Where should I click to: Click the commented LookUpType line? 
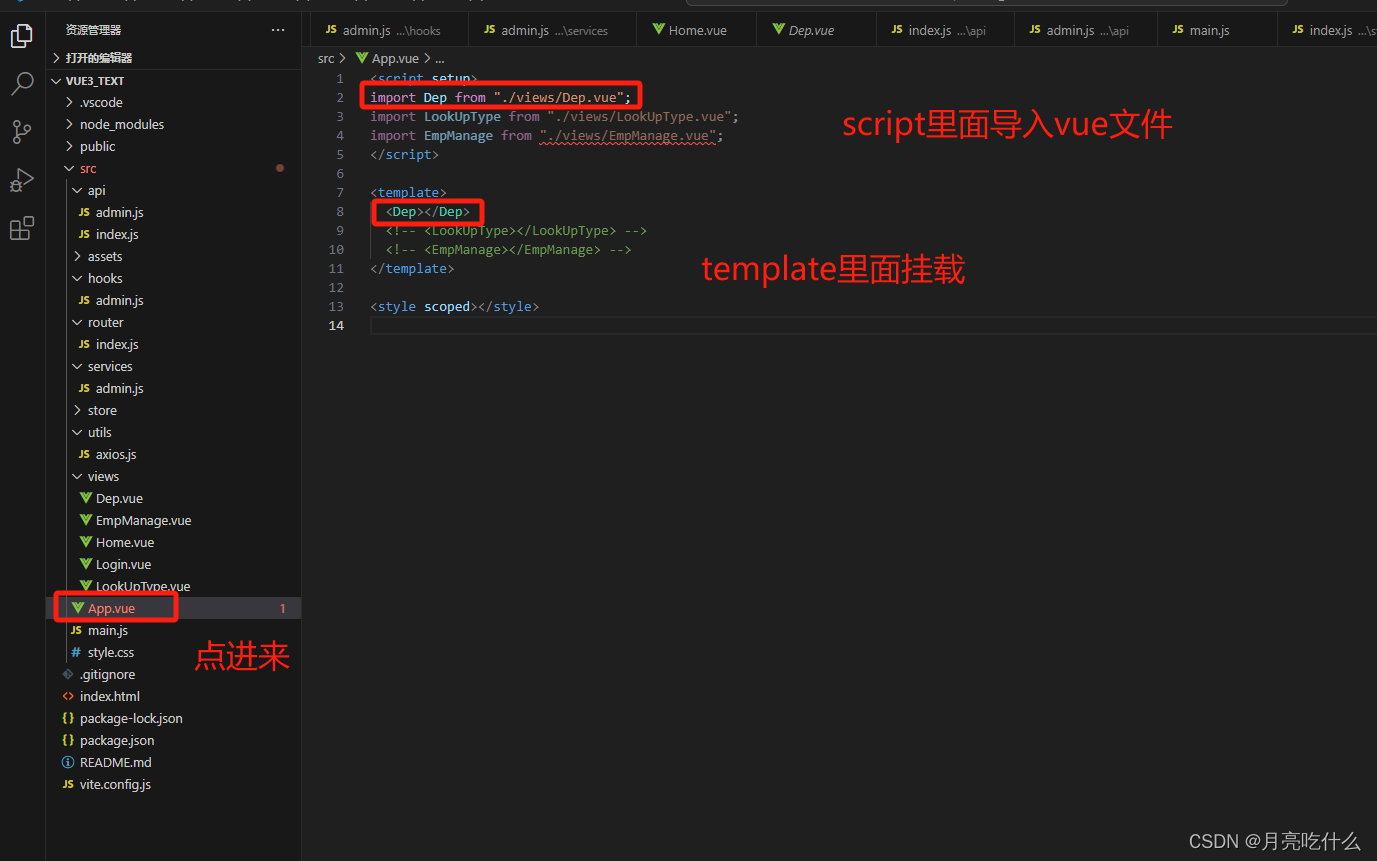click(516, 230)
